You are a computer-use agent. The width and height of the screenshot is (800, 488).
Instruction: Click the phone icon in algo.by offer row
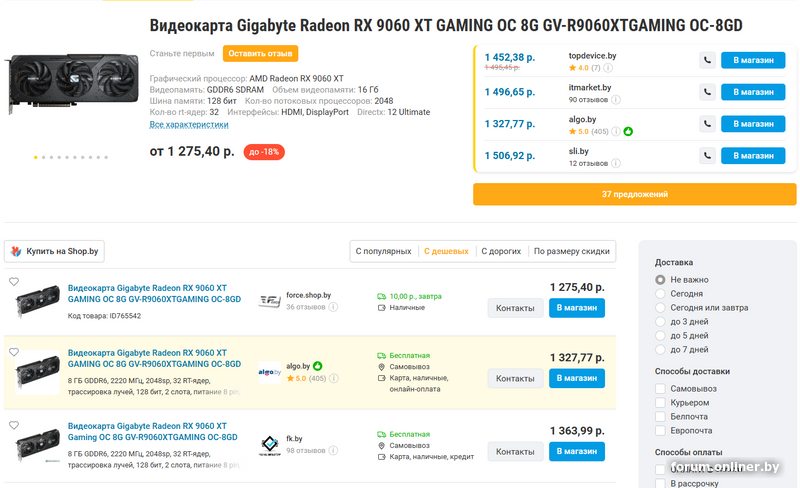tap(707, 124)
